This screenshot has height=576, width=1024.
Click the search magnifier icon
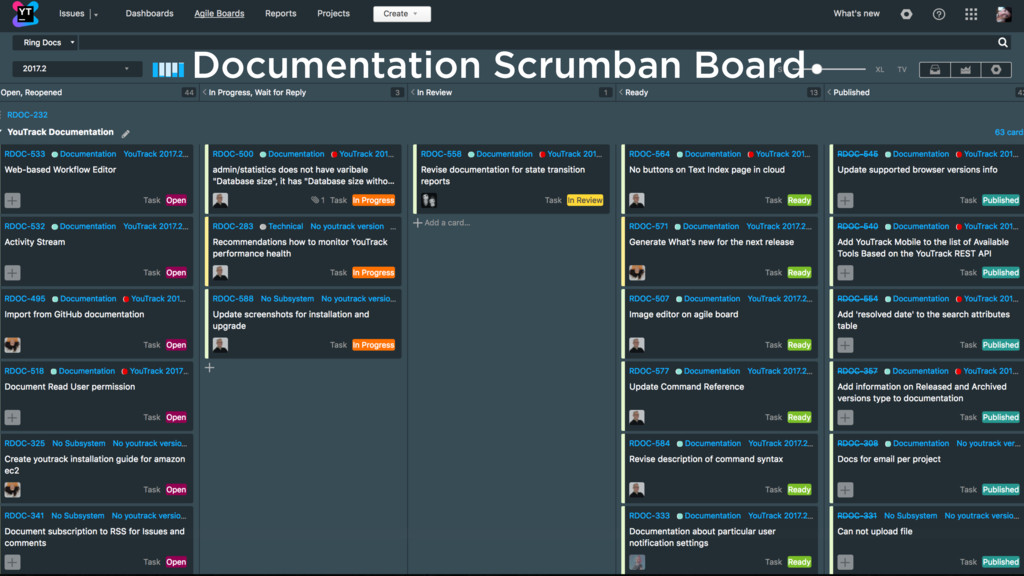click(1002, 42)
